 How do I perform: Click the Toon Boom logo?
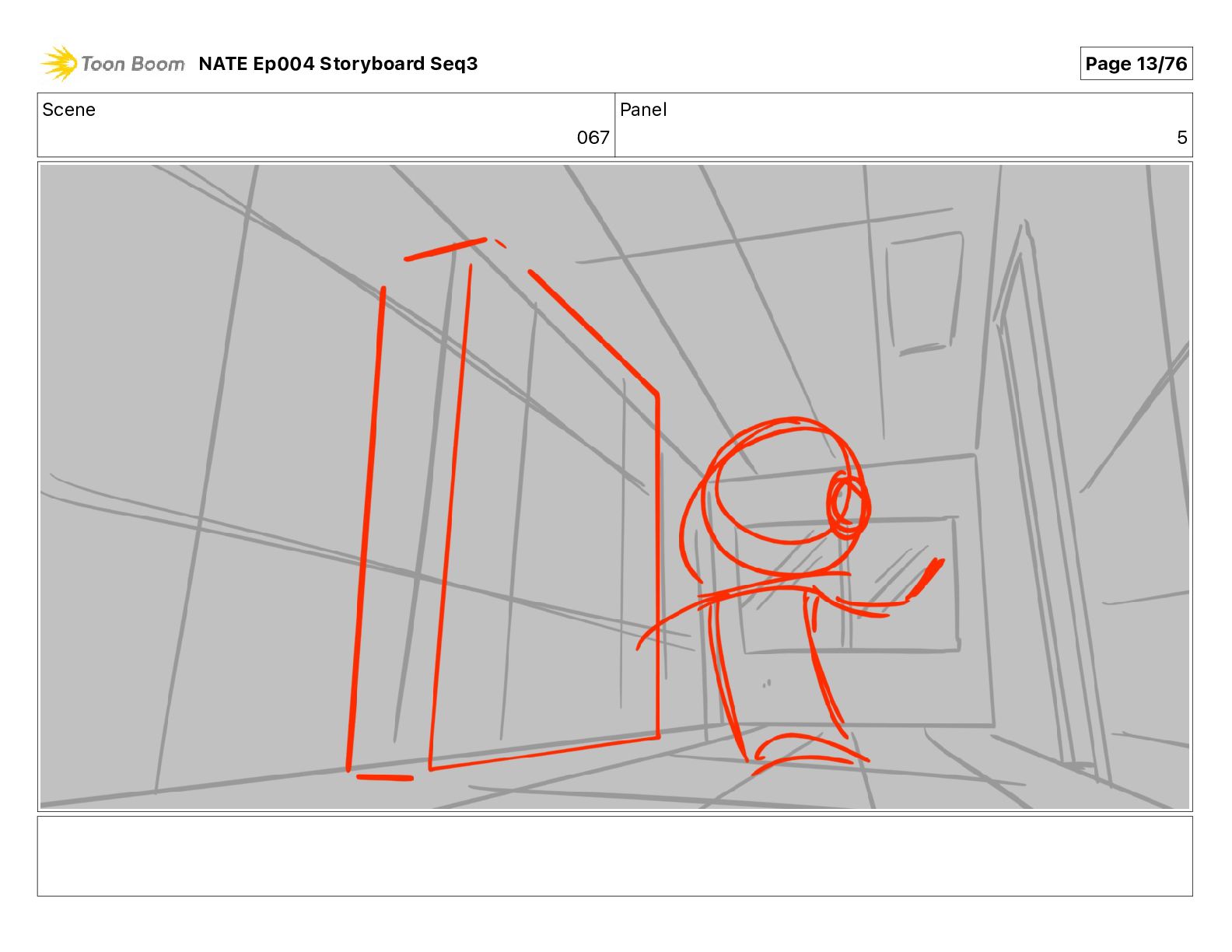coord(113,63)
